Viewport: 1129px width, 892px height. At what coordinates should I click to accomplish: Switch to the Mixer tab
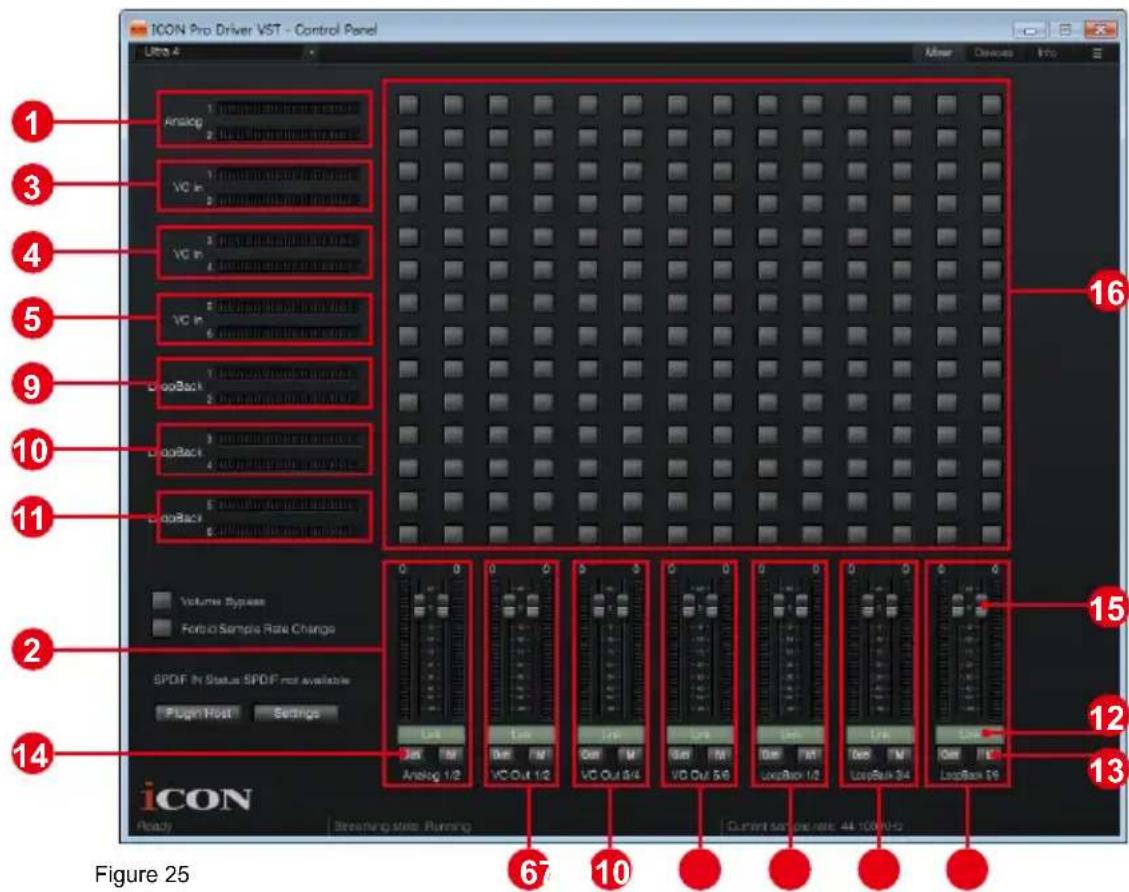(x=937, y=53)
